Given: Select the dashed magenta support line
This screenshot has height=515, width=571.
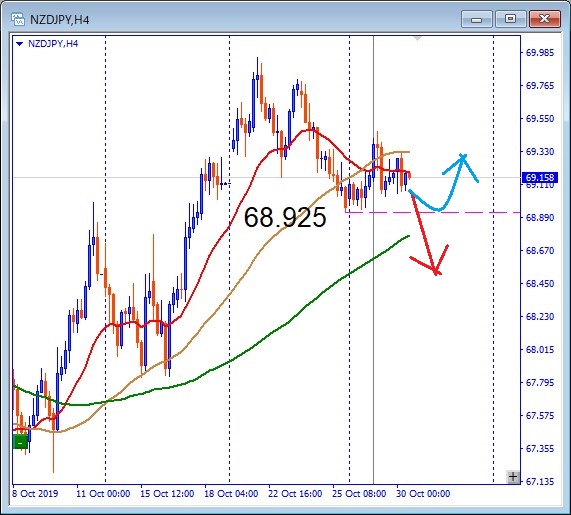Looking at the screenshot, I should coord(432,212).
